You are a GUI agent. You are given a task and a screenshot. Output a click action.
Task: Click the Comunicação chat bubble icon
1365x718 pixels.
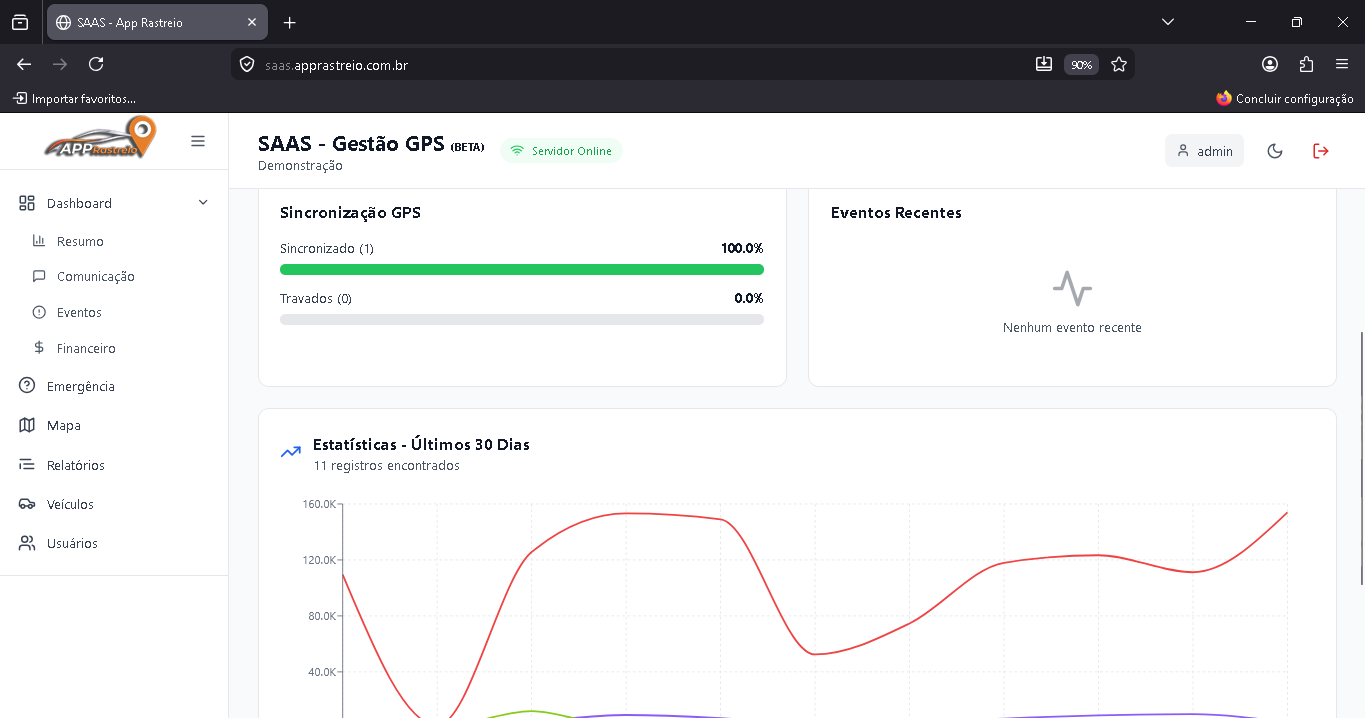pyautogui.click(x=39, y=276)
